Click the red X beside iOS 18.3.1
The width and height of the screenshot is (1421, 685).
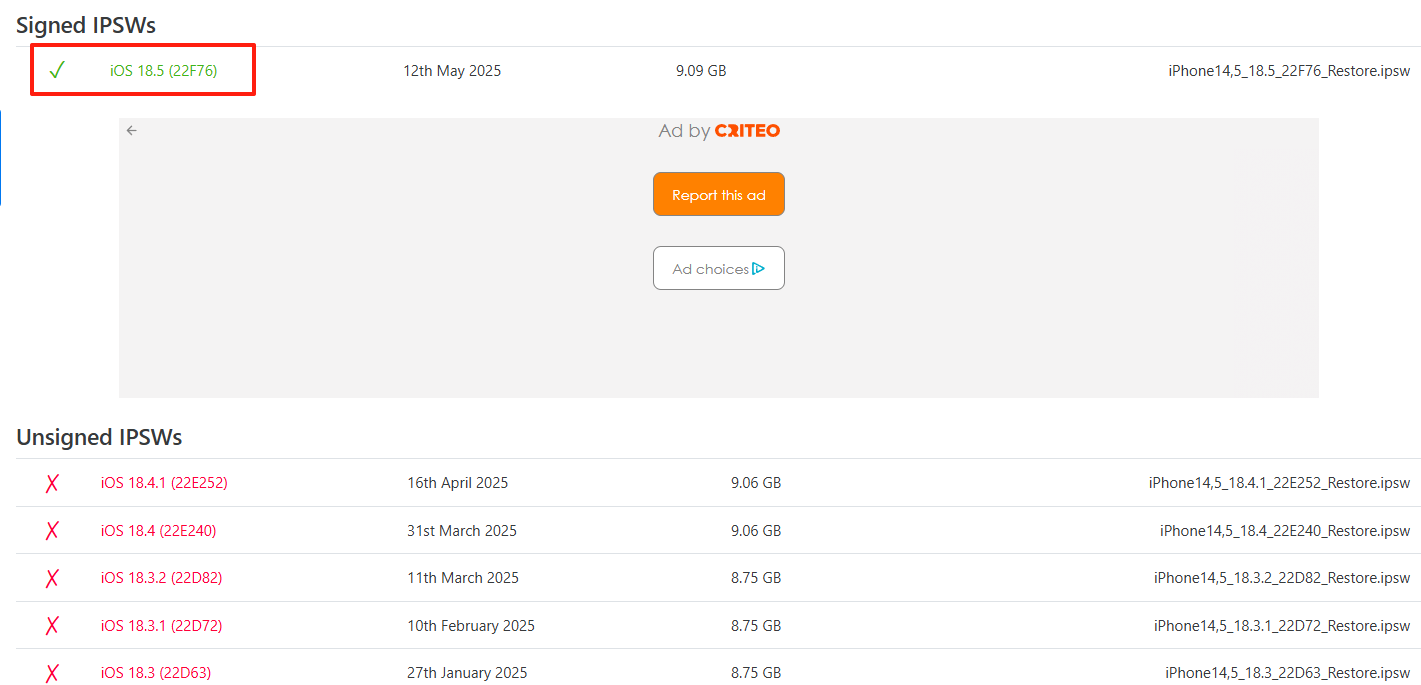[x=52, y=626]
